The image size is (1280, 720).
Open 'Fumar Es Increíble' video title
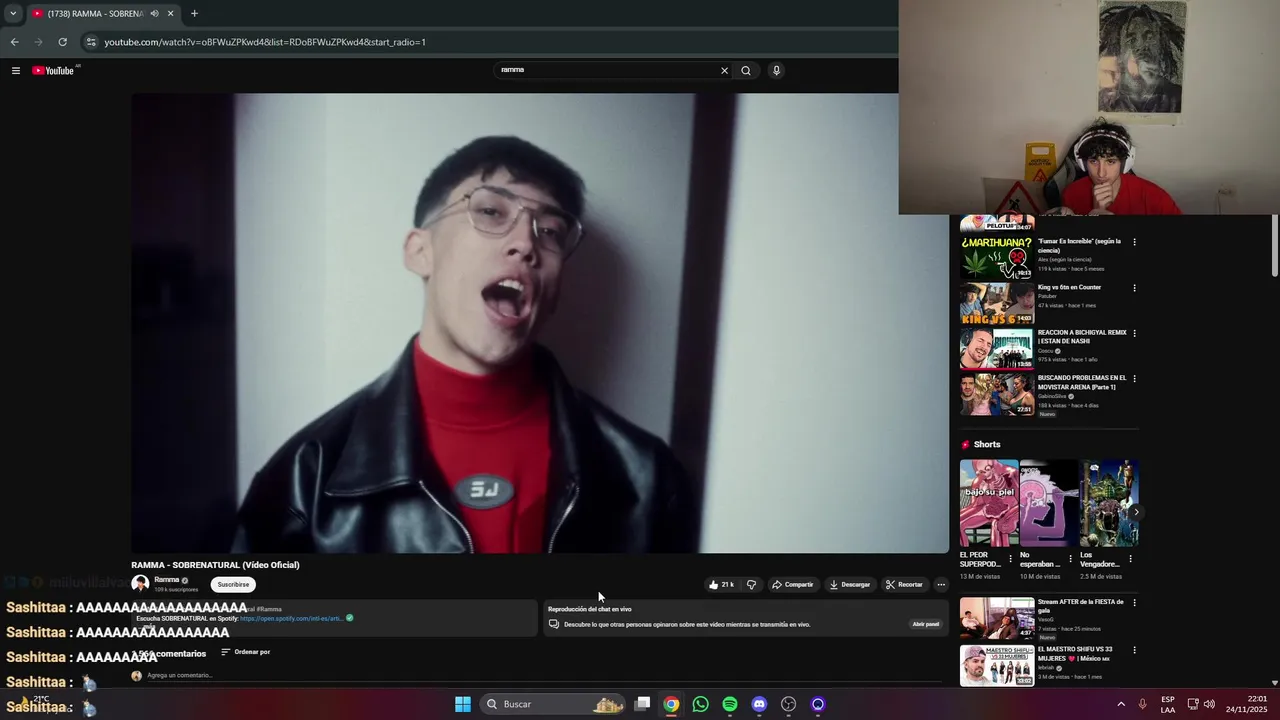tap(1079, 245)
